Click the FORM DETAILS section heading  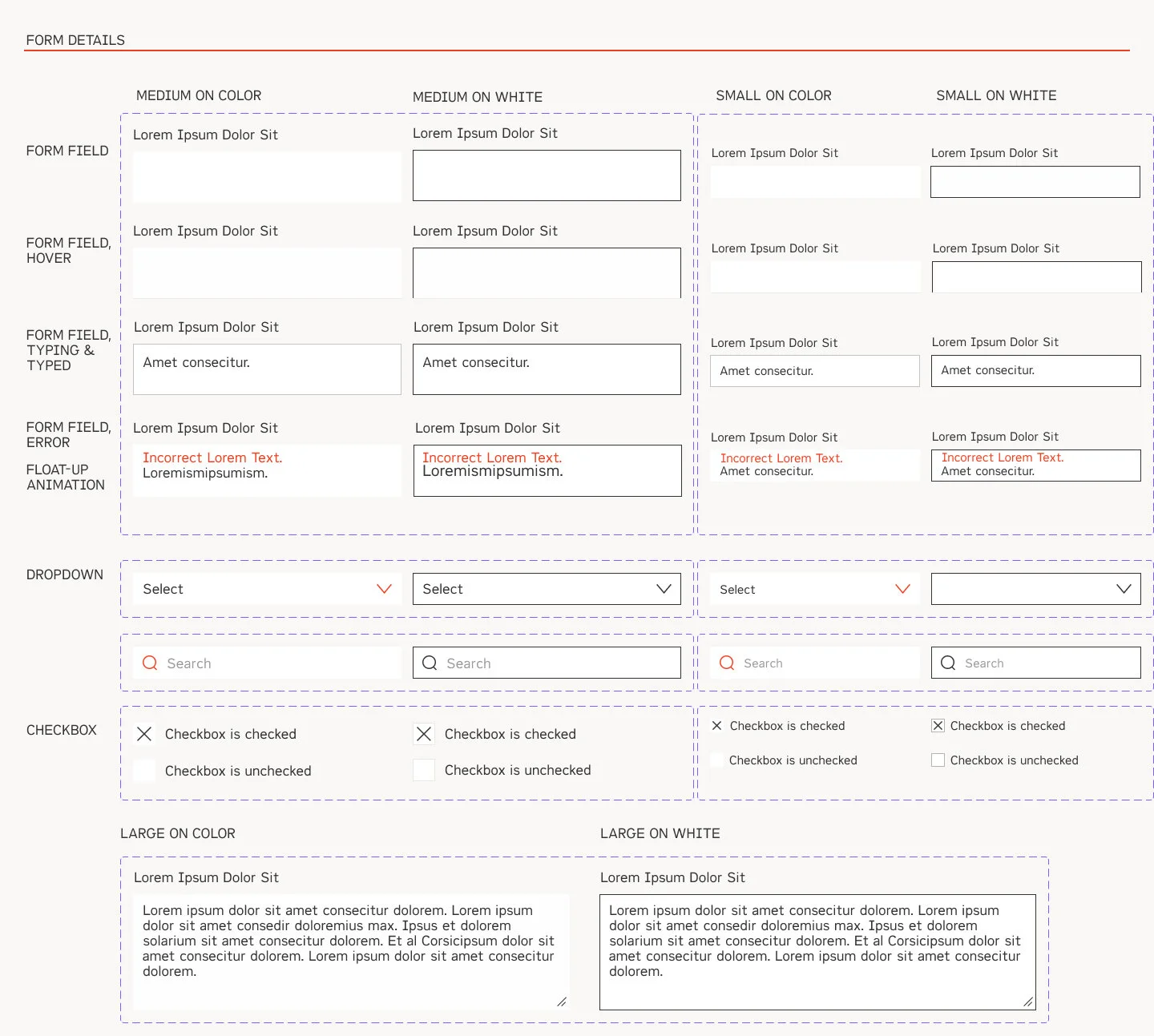pyautogui.click(x=75, y=39)
